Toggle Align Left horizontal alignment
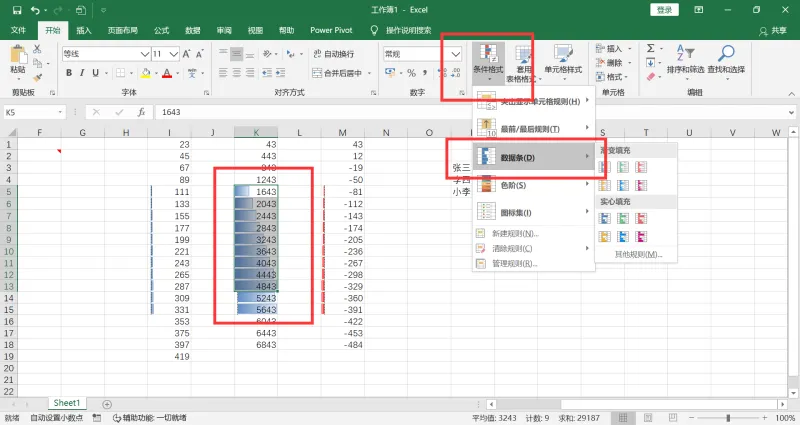This screenshot has height=425, width=800. 223,73
